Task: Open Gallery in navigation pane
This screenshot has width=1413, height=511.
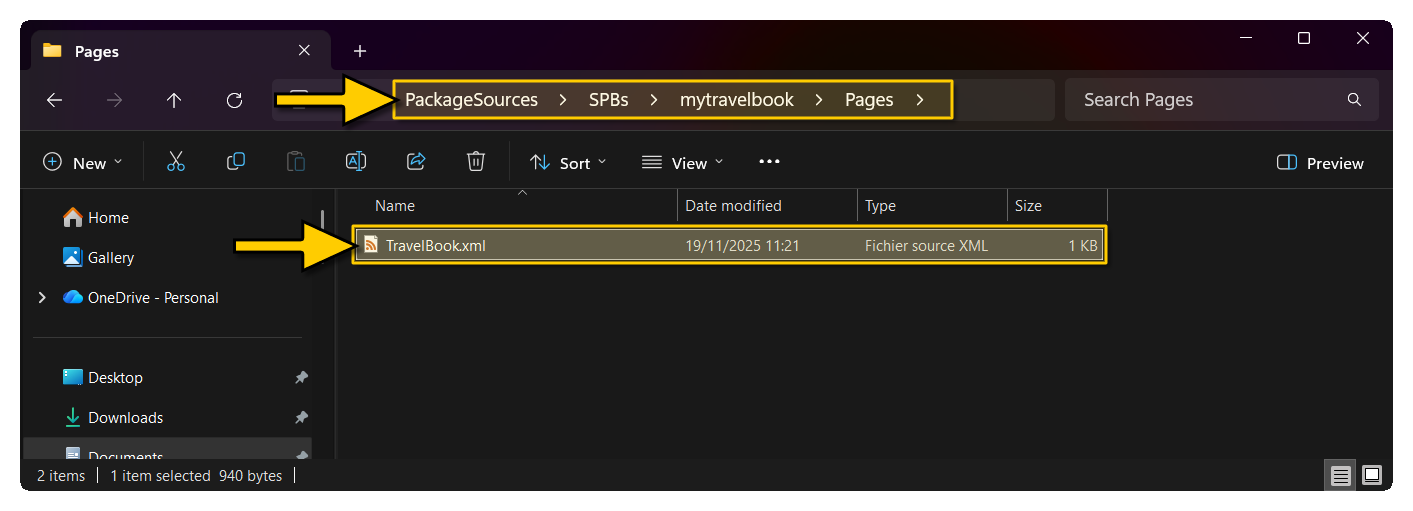Action: pos(98,258)
